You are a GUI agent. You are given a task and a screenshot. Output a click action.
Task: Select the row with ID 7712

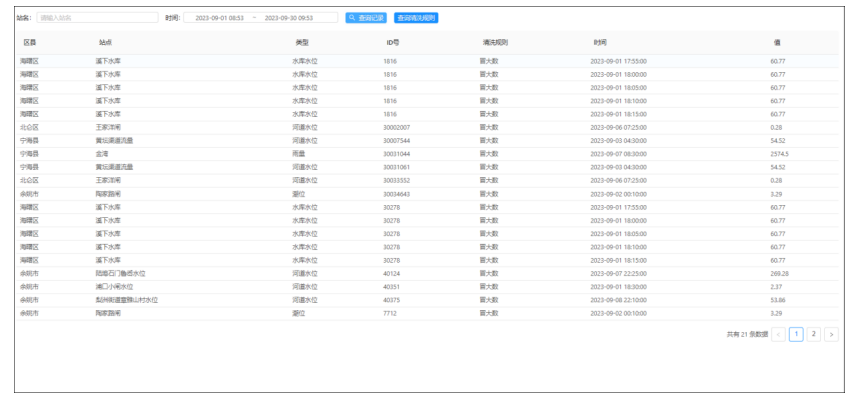point(428,313)
